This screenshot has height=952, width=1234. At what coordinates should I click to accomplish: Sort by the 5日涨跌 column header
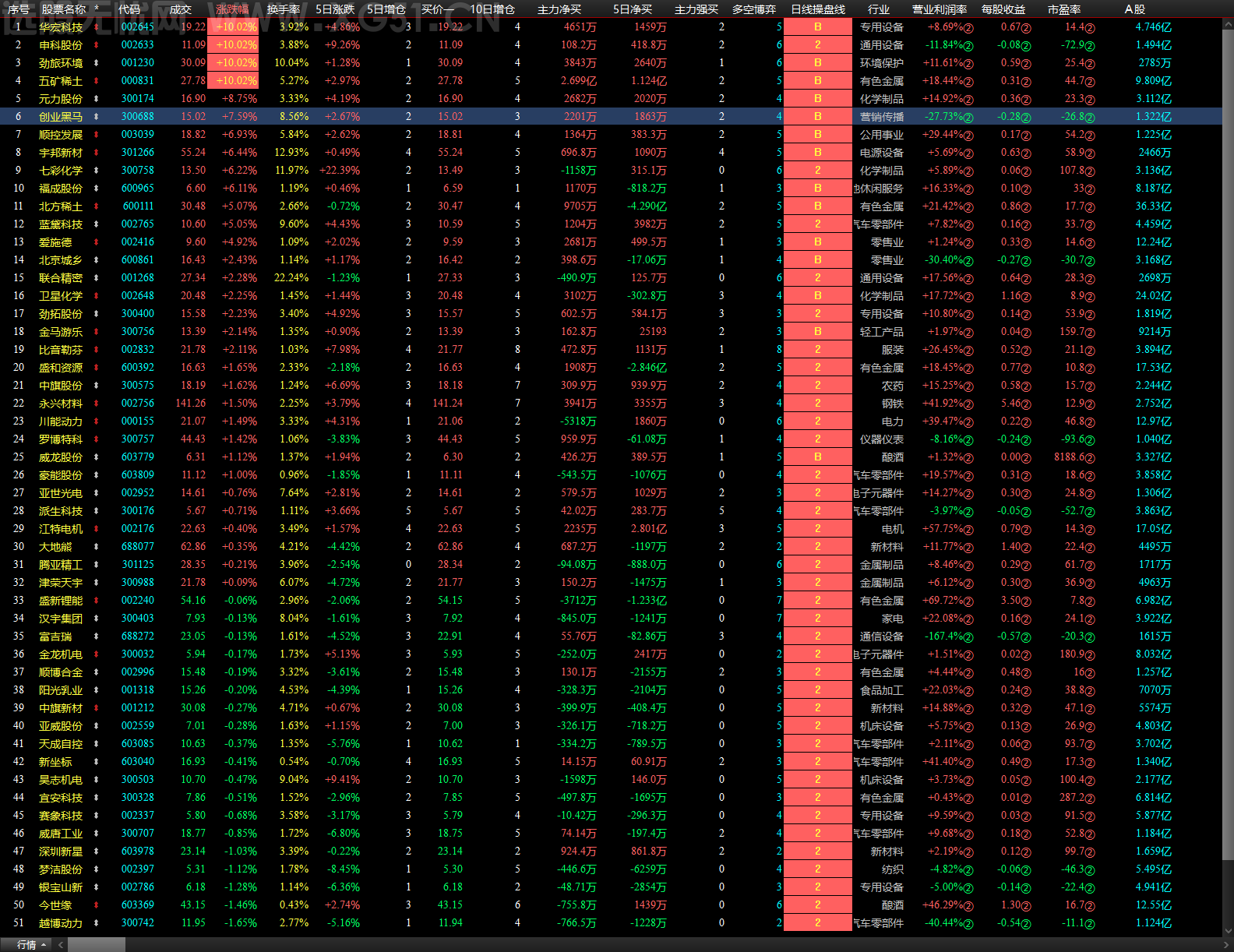[x=335, y=9]
